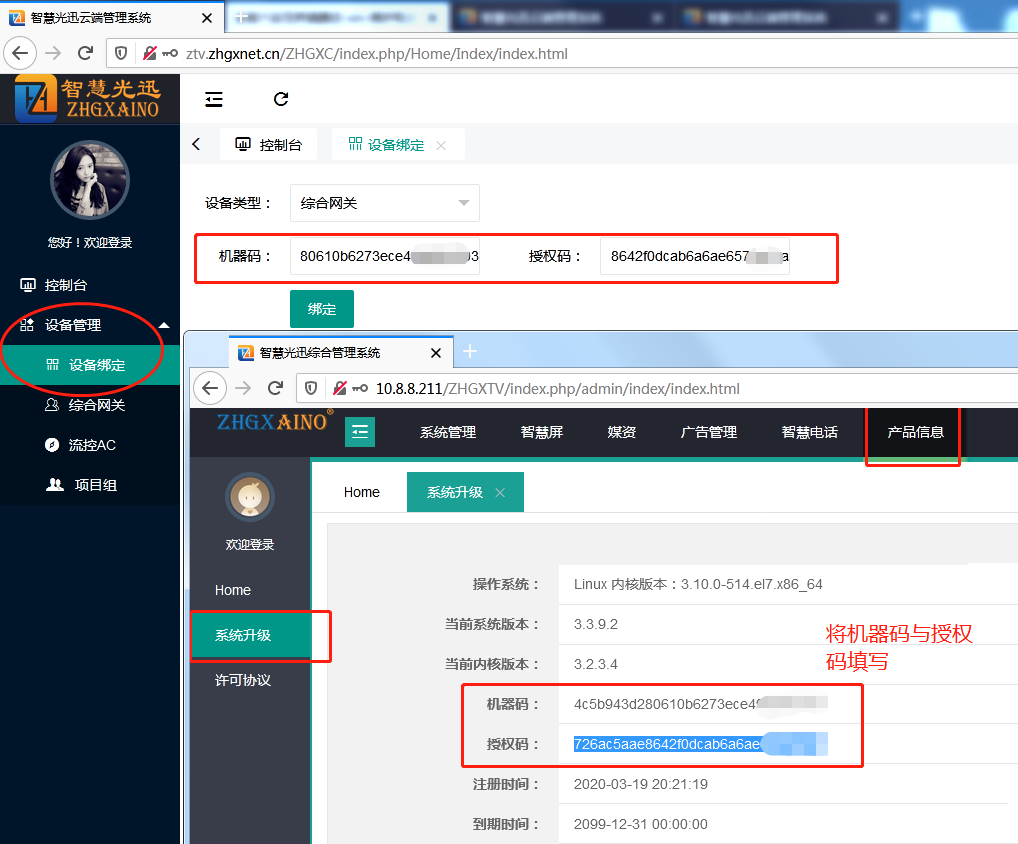
Task: Click browser reload button in outer window
Action: coord(85,53)
